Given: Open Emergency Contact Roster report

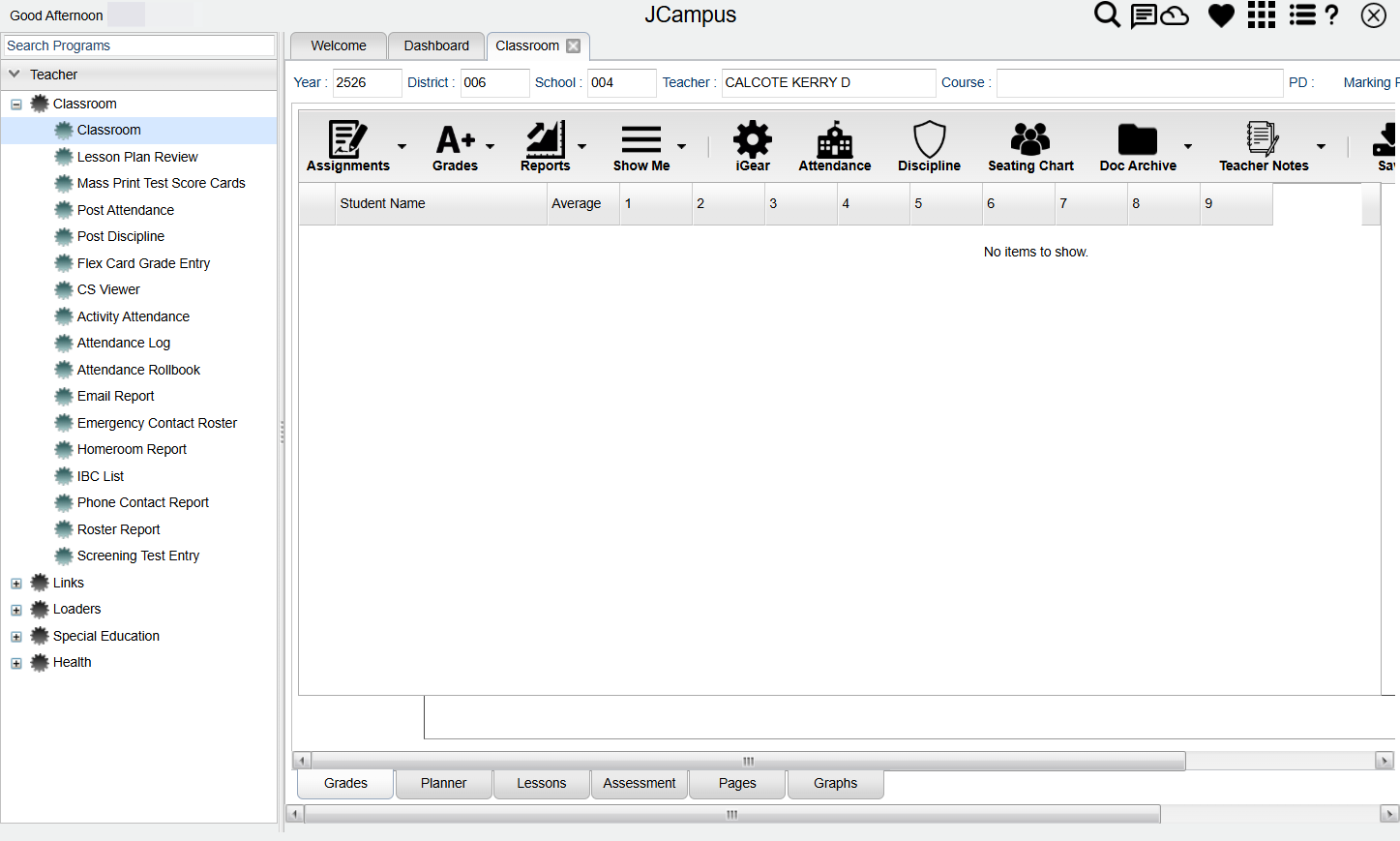Looking at the screenshot, I should coord(157,423).
